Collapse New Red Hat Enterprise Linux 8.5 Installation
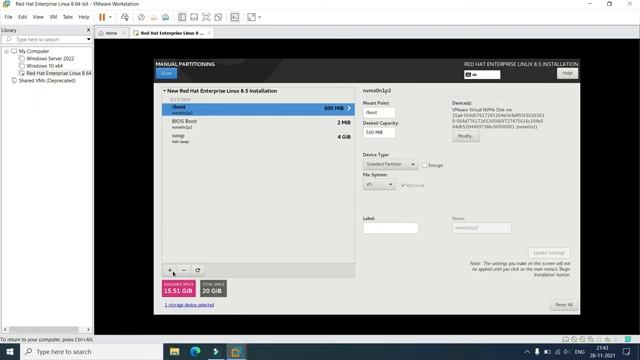 pos(165,91)
